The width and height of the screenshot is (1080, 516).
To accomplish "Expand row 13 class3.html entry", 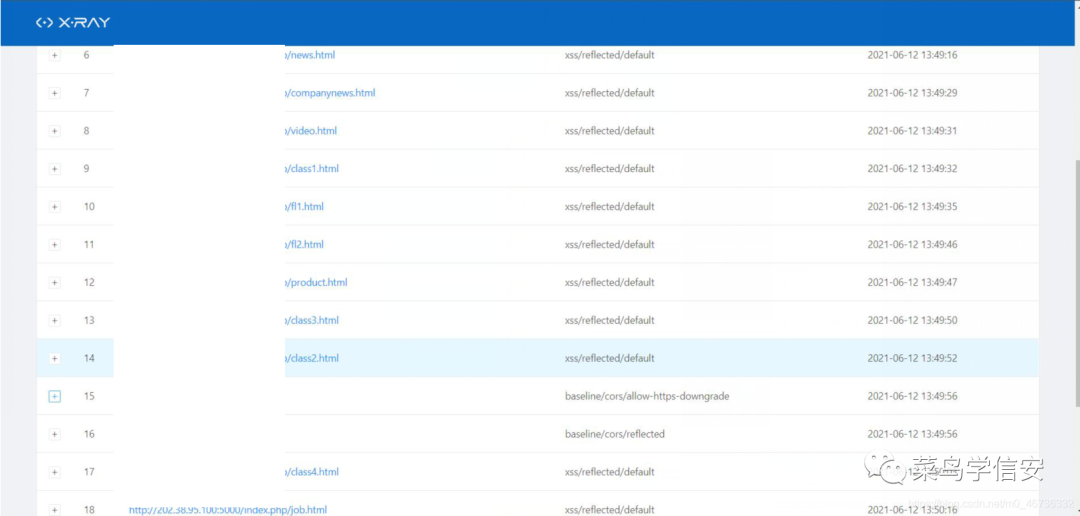I will point(55,320).
